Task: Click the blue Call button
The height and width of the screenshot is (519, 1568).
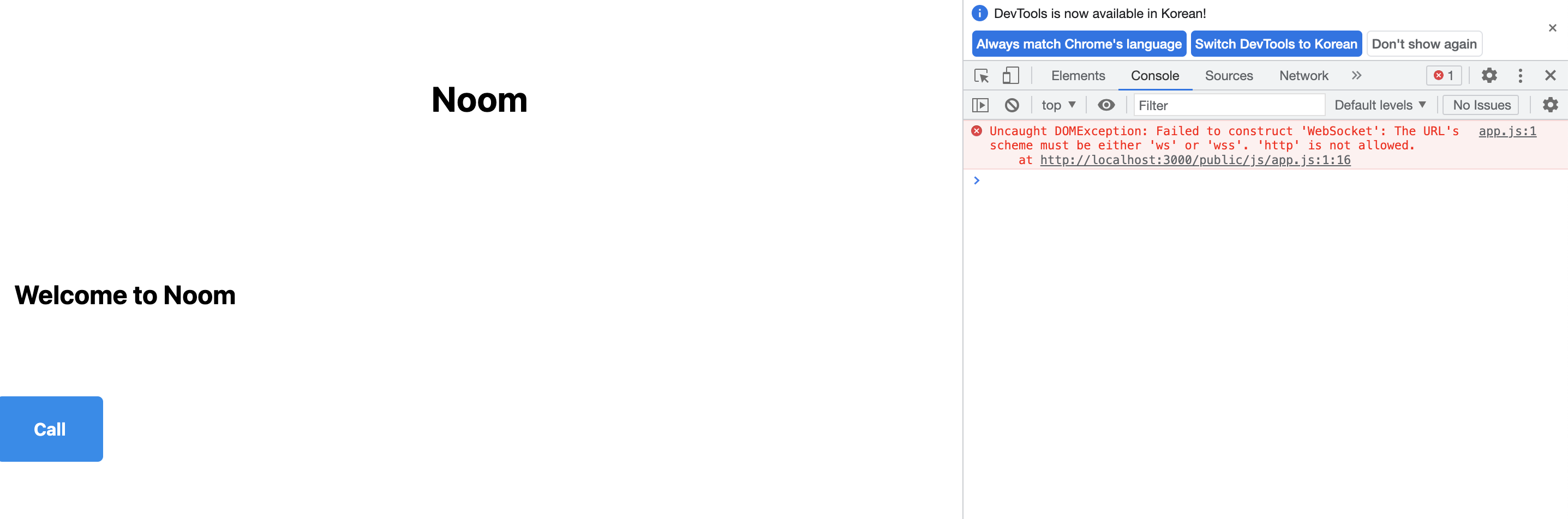Action: point(51,429)
